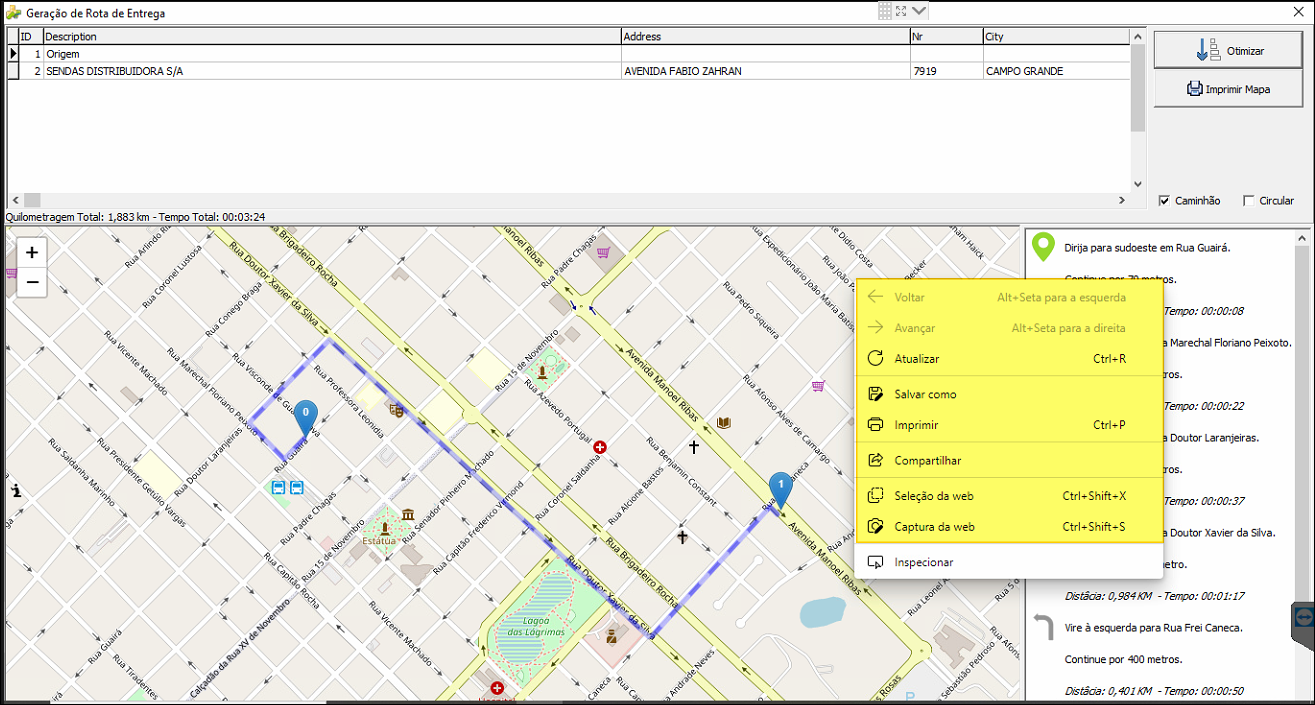
Task: Click the black cross church icon on map
Action: tap(692, 447)
